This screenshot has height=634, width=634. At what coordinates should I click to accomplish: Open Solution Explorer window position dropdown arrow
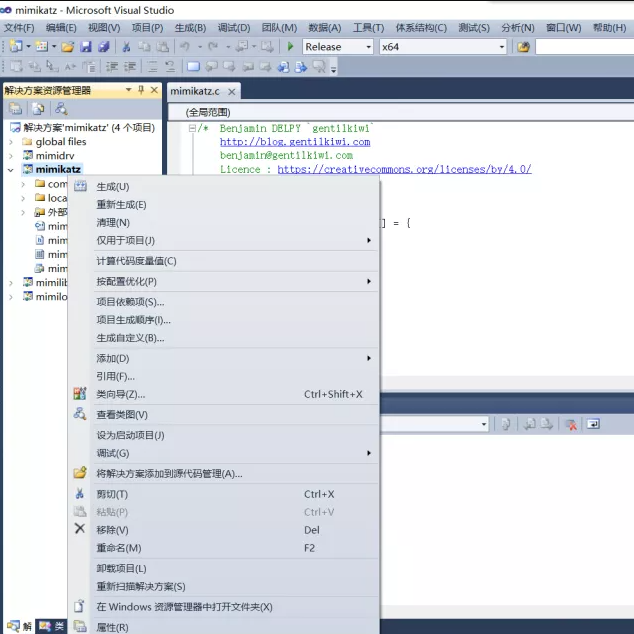click(x=129, y=90)
